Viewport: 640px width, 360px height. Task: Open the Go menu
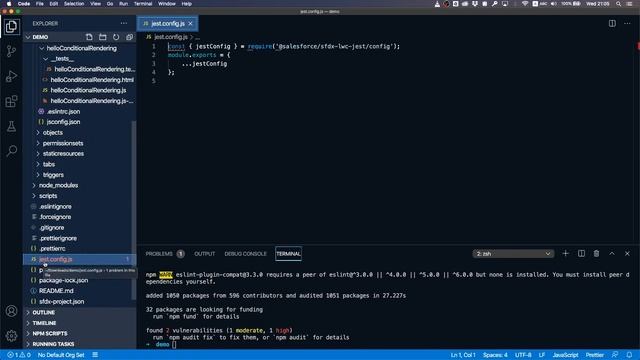110,4
